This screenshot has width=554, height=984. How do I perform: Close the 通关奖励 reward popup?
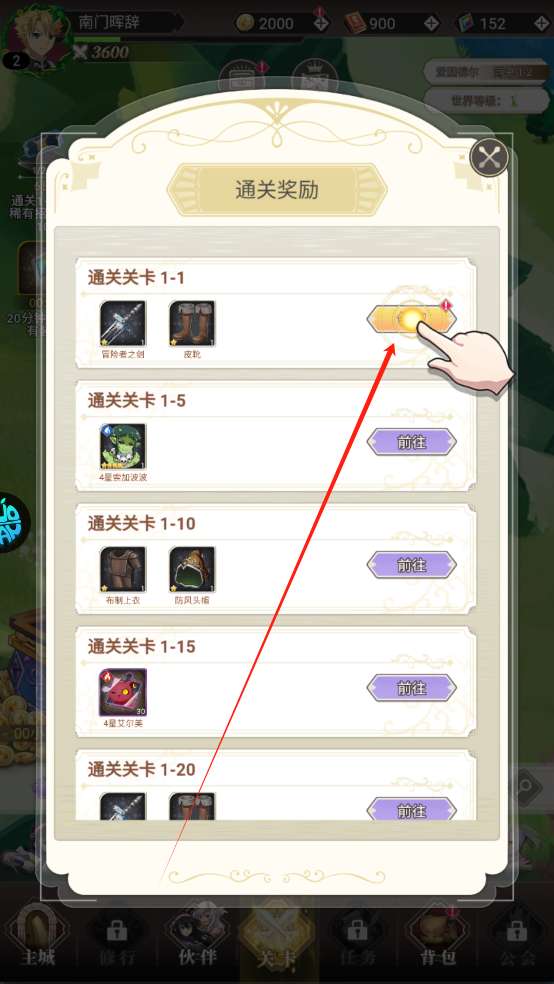(489, 158)
